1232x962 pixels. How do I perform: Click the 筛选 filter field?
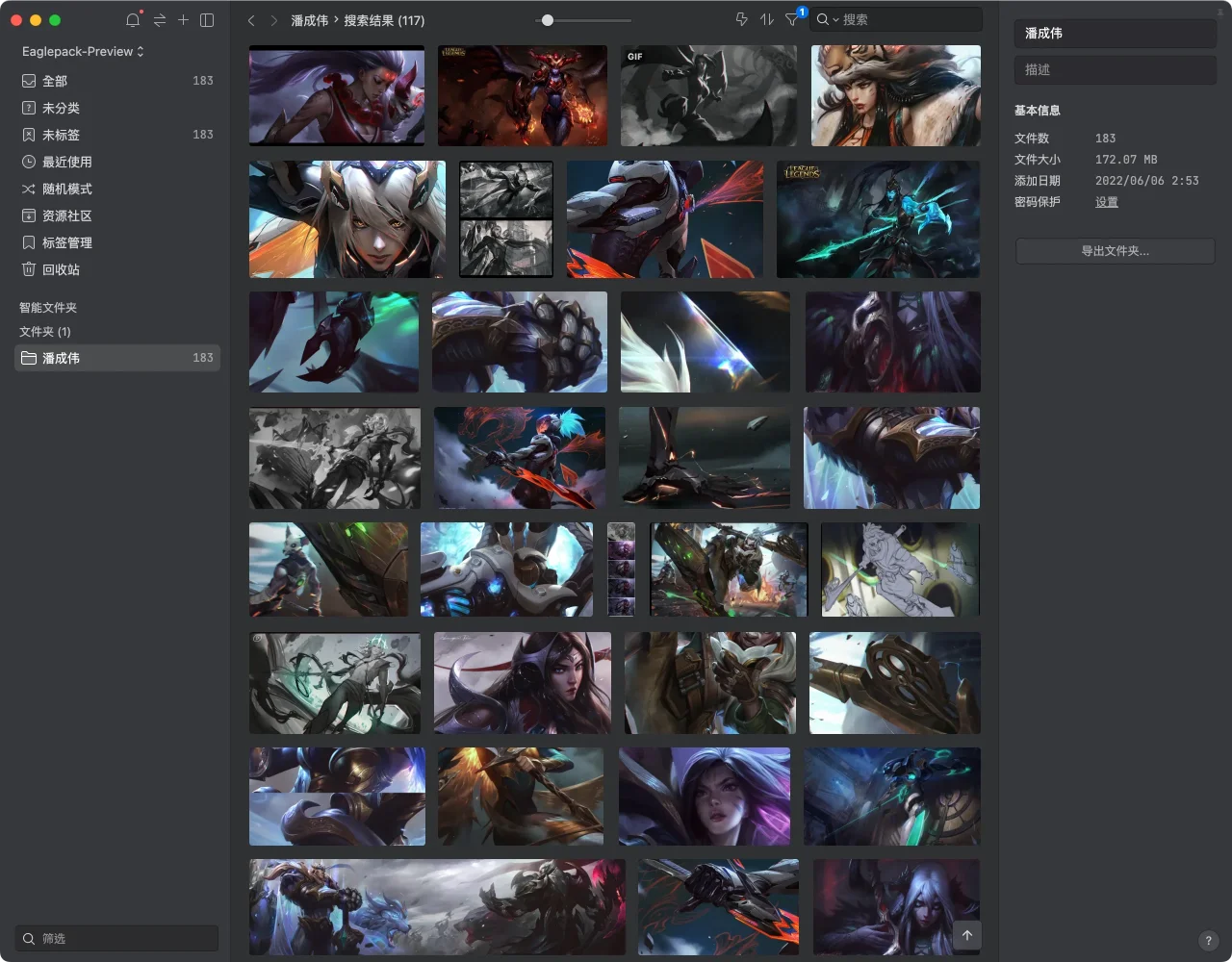[117, 938]
